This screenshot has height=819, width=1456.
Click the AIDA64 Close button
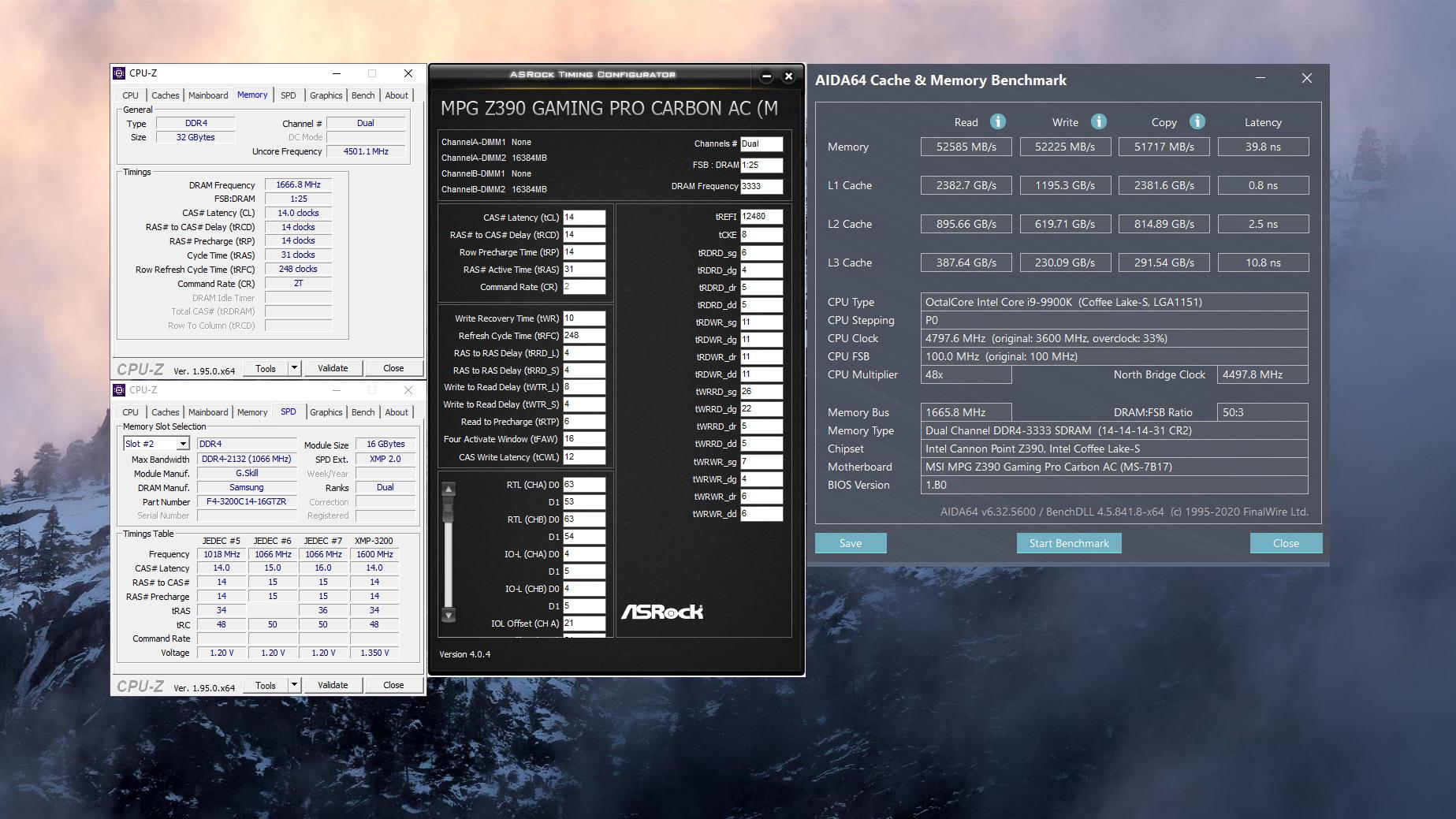1286,543
